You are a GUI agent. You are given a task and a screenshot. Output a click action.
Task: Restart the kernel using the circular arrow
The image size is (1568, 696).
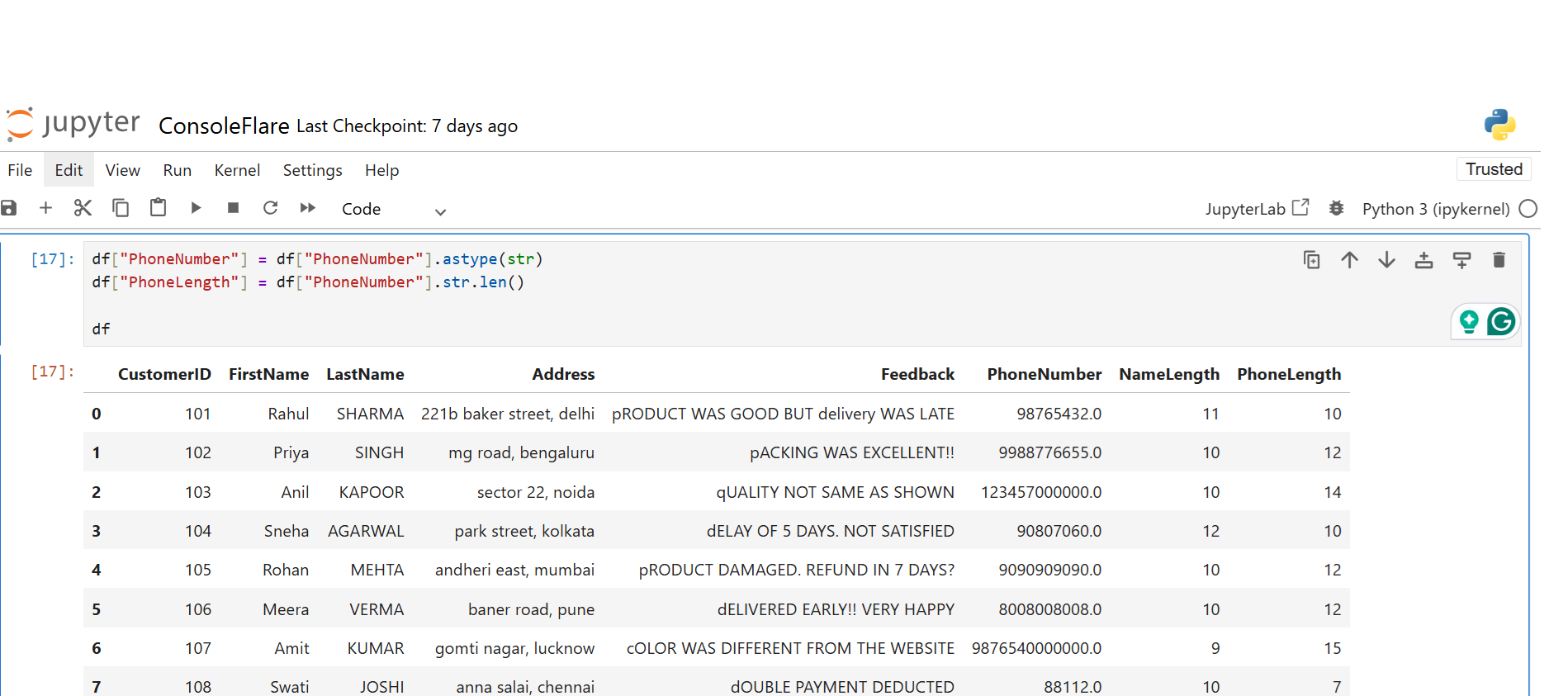pos(270,208)
